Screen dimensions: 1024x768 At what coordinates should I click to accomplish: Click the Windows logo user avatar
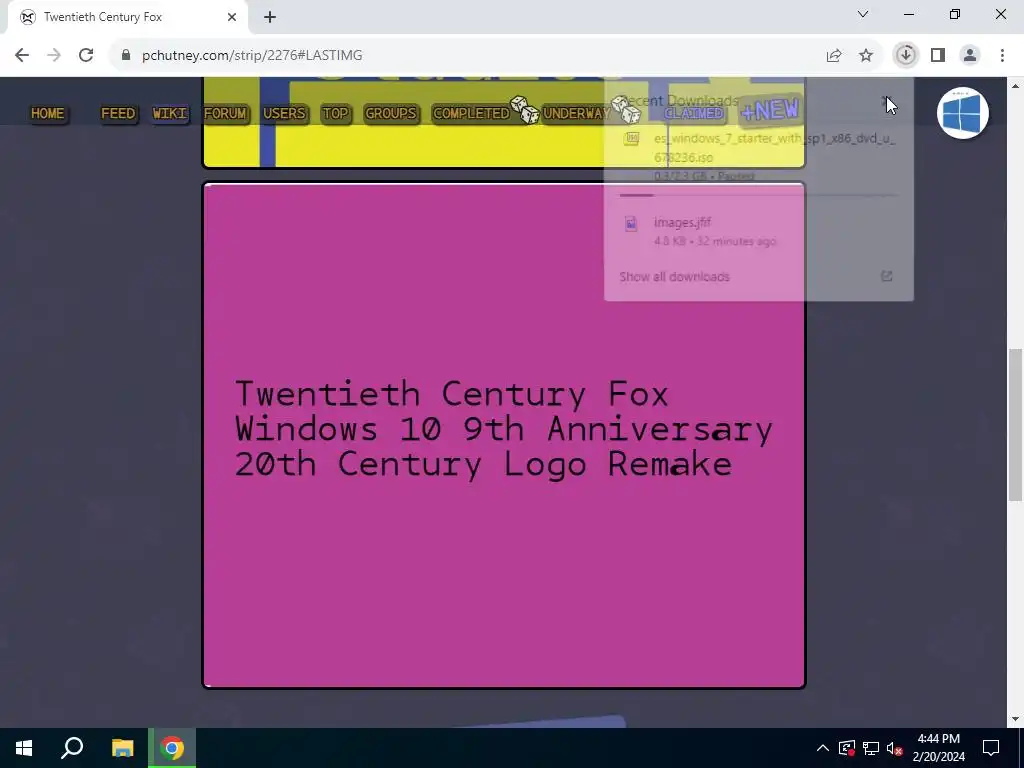[963, 113]
